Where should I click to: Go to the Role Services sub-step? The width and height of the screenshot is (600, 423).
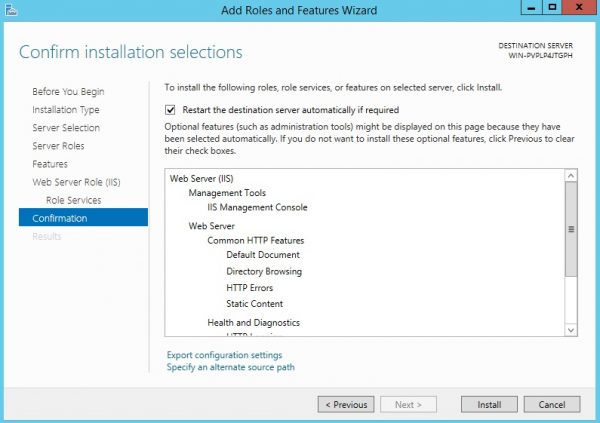[x=73, y=200]
